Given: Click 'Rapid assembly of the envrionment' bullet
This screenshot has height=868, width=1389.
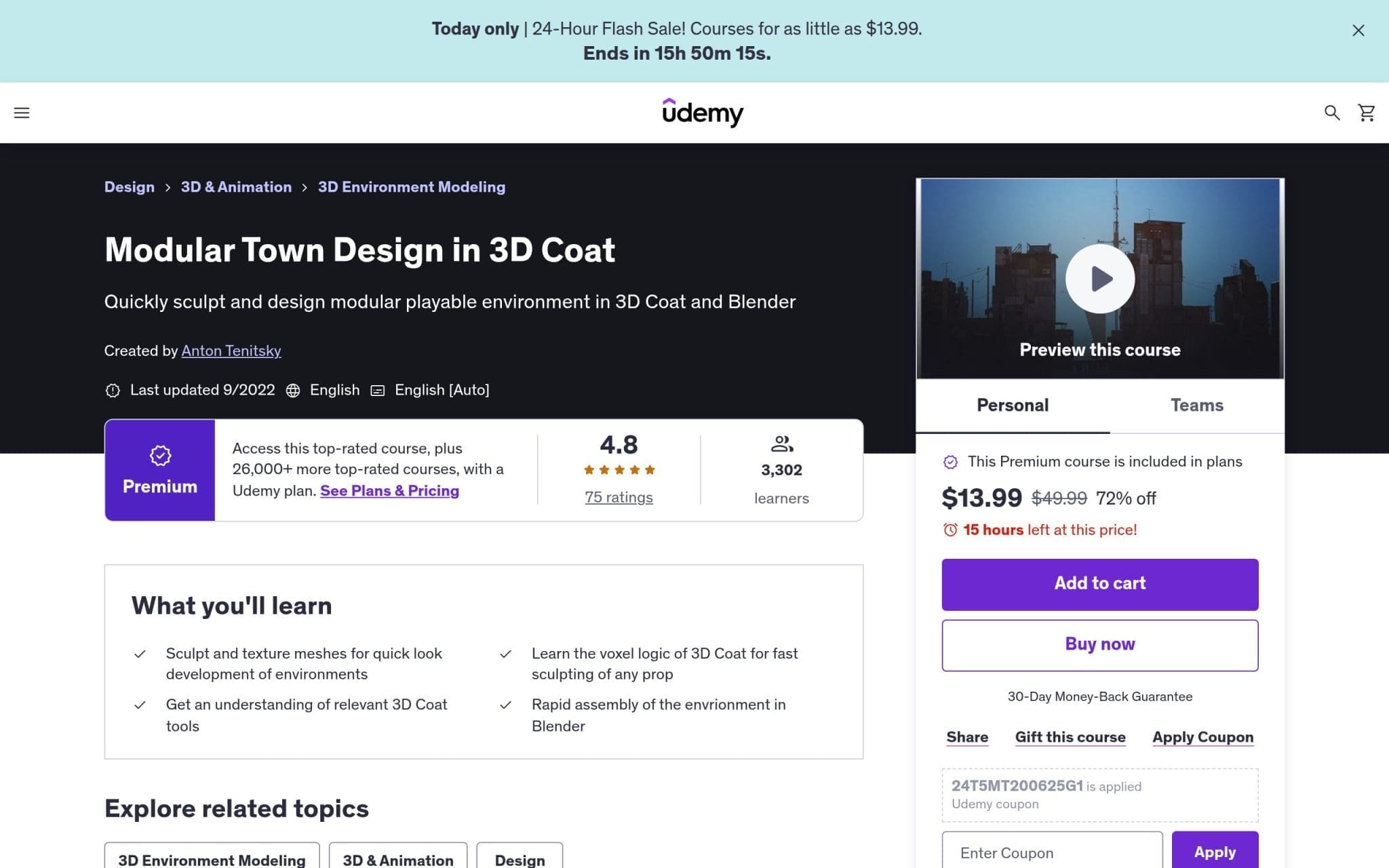Looking at the screenshot, I should (659, 715).
